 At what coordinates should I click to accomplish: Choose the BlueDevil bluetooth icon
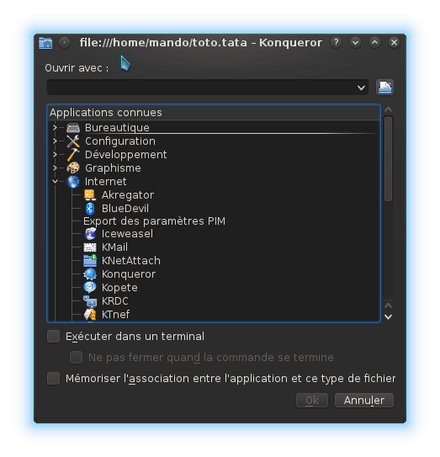90,208
